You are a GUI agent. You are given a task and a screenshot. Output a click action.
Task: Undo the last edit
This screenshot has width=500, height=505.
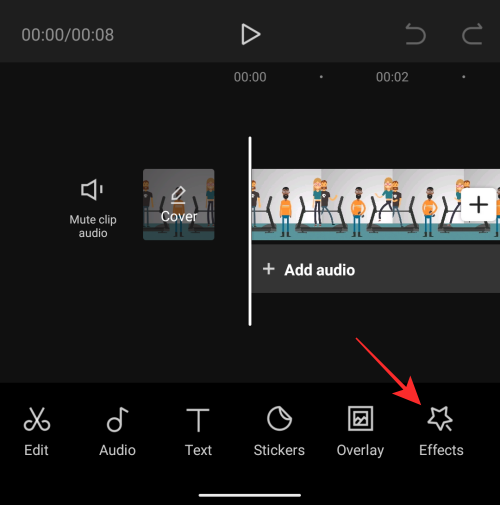(415, 34)
